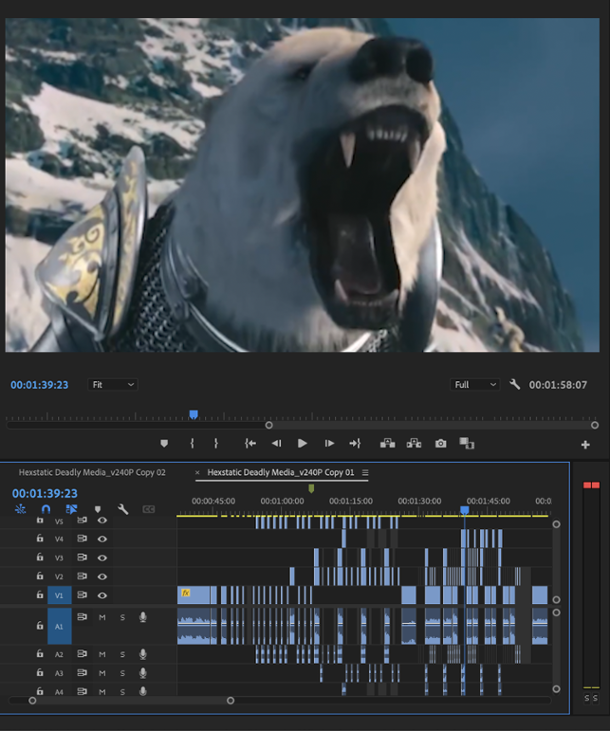Solo audio track A3
Image resolution: width=610 pixels, height=731 pixels.
click(122, 673)
